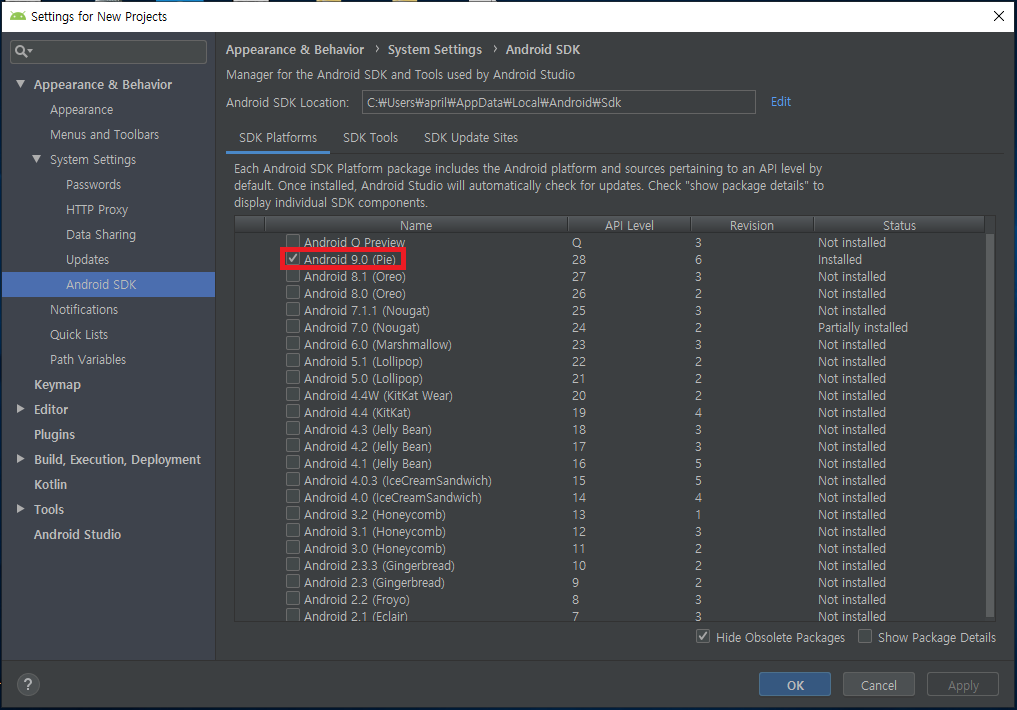
Task: Click the System Settings breadcrumb
Action: [x=435, y=49]
